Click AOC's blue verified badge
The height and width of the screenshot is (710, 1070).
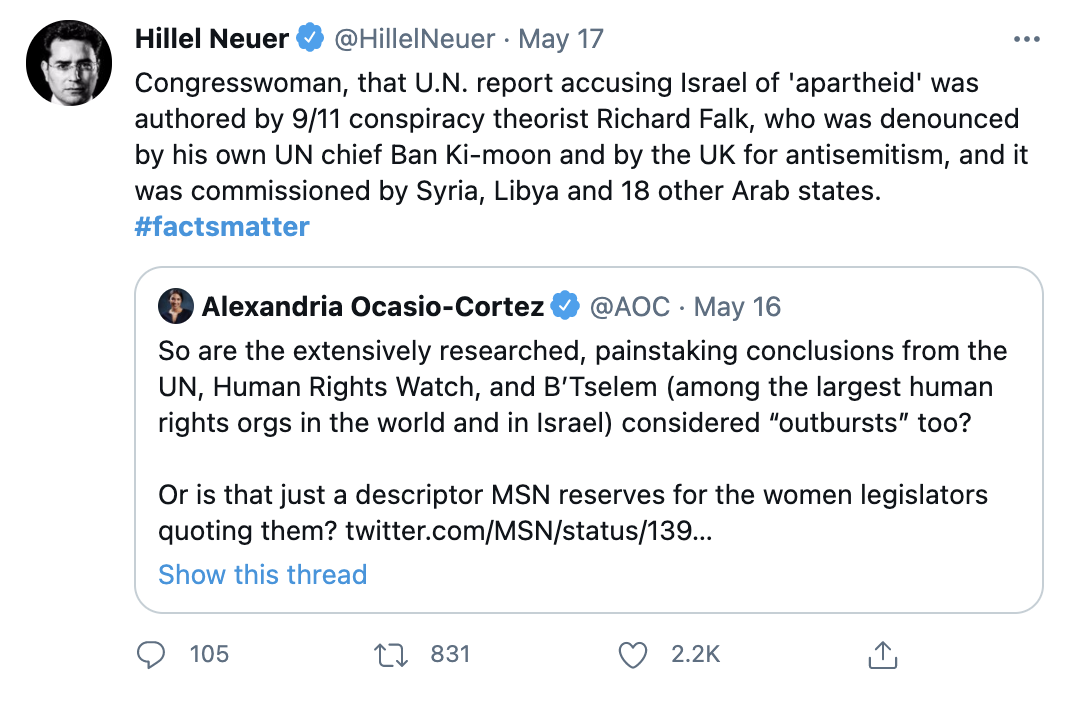565,306
